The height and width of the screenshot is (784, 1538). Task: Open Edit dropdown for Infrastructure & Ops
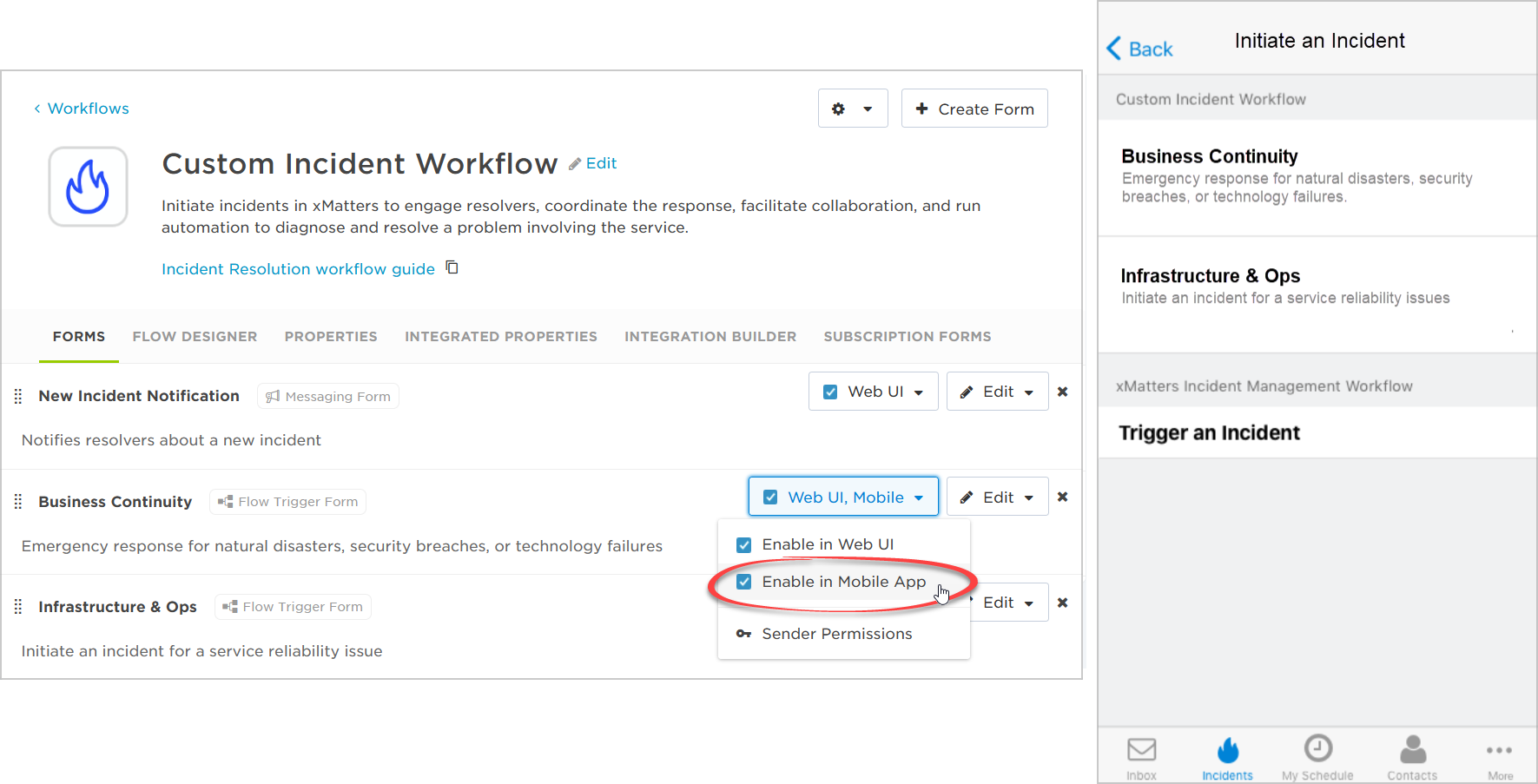(x=1007, y=603)
